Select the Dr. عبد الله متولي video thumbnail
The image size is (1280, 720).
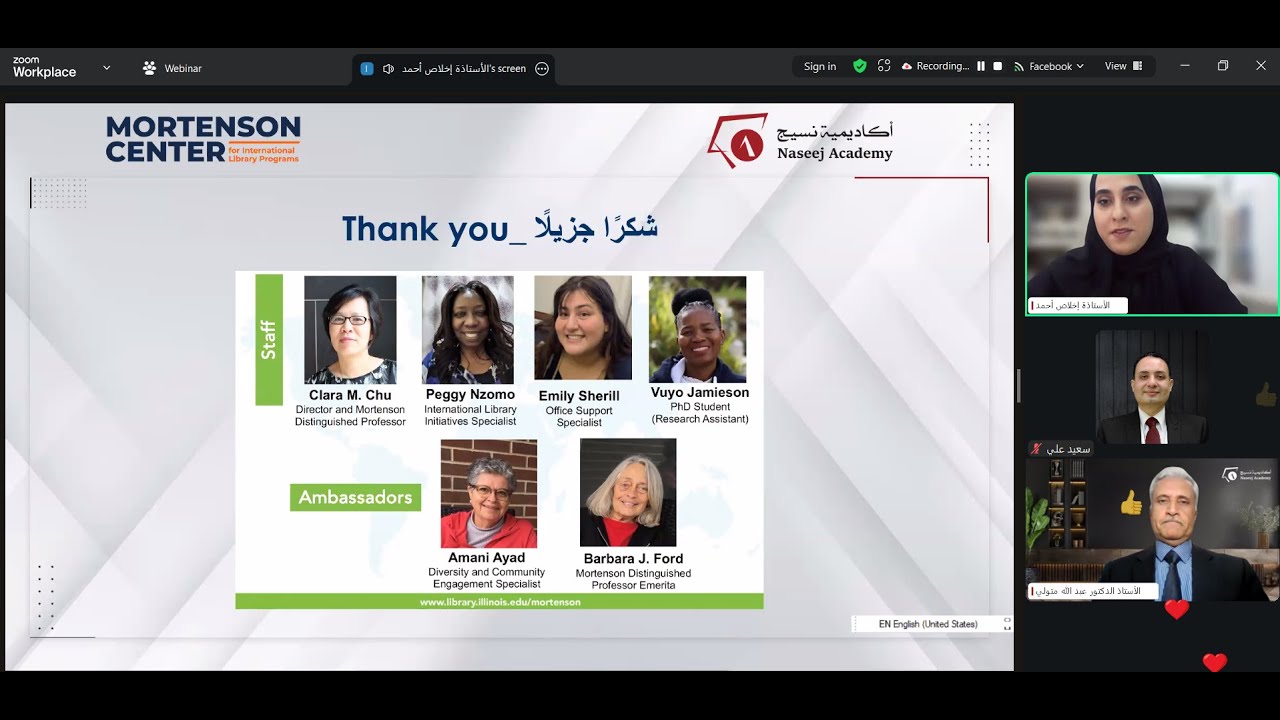pos(1152,530)
